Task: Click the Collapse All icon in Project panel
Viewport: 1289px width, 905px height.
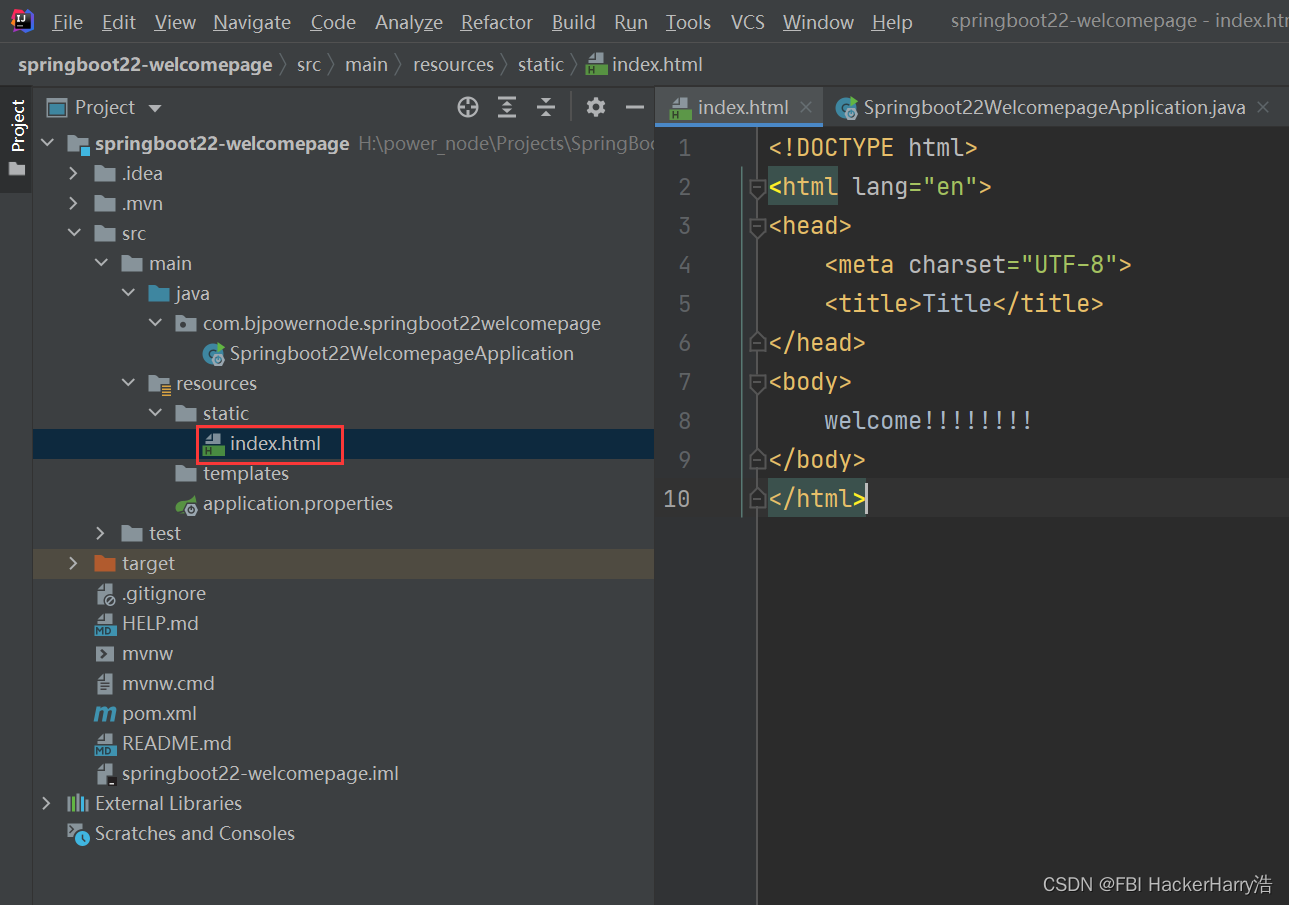Action: pos(545,107)
